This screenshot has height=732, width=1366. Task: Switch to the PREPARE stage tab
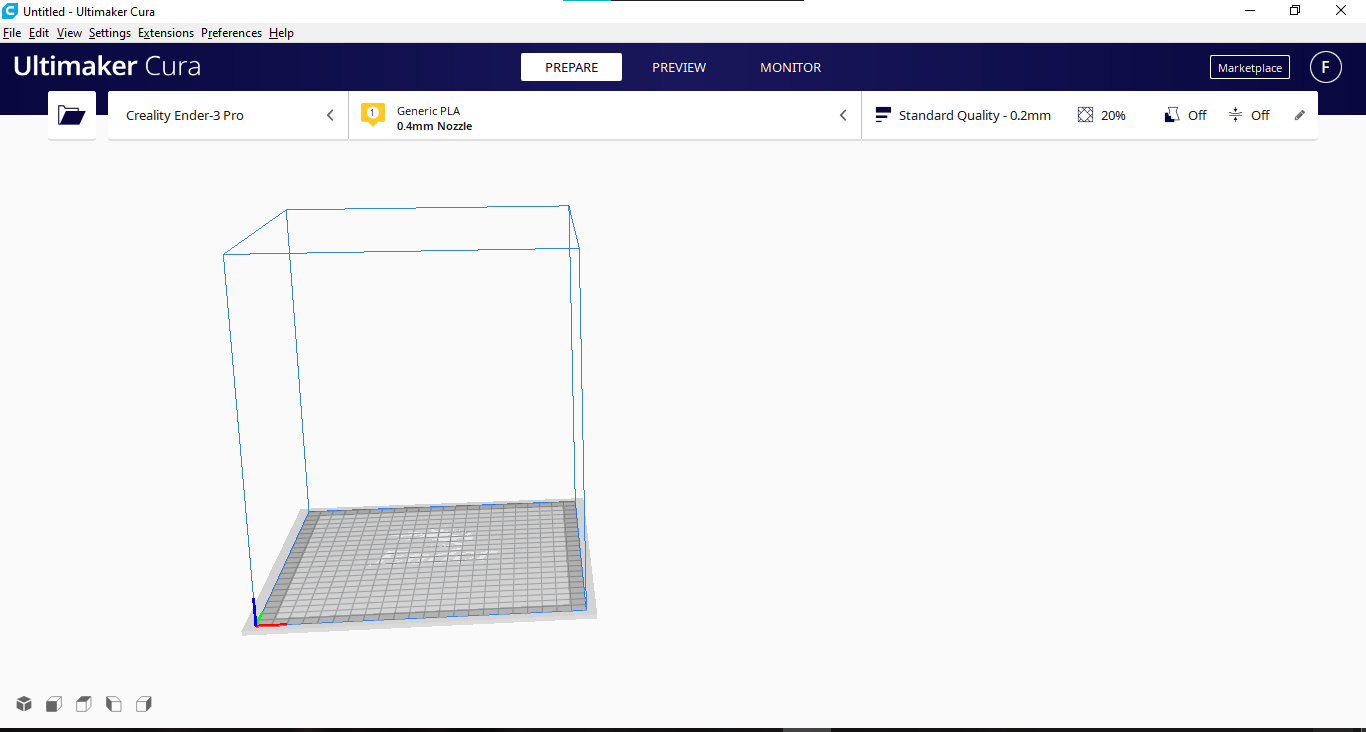coord(571,67)
